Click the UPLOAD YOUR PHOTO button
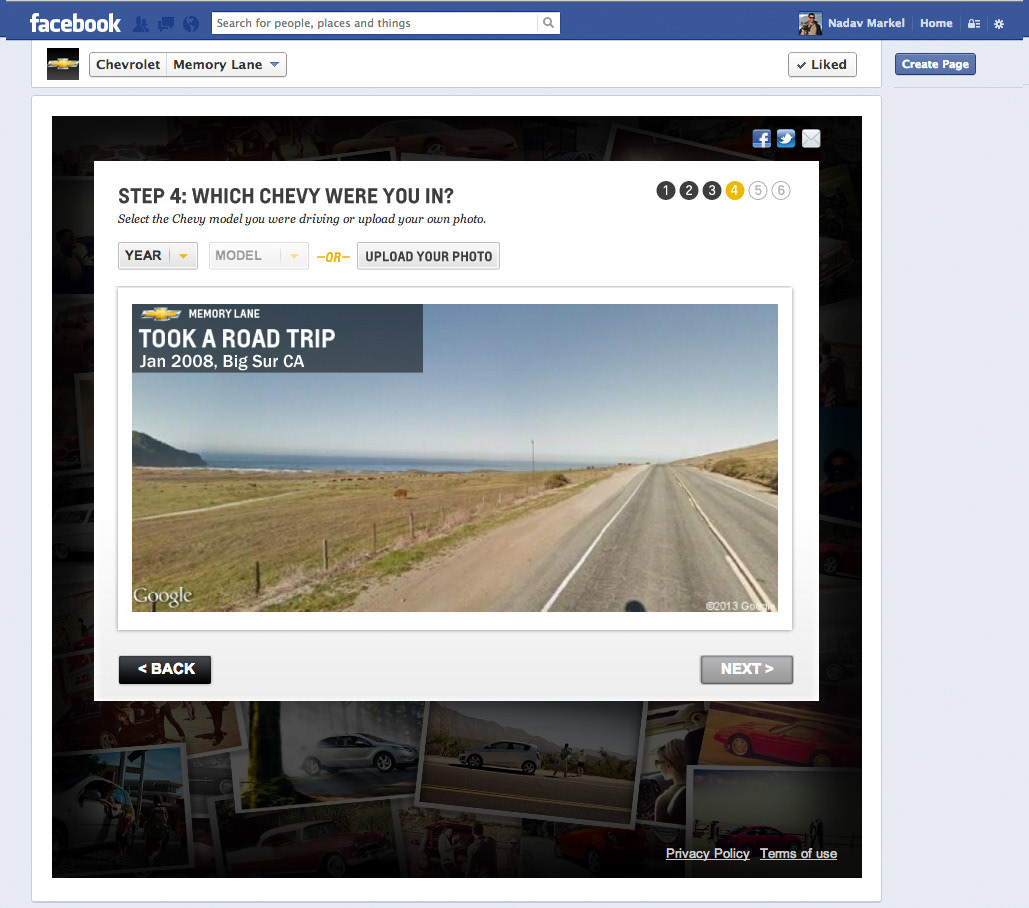This screenshot has width=1029, height=908. point(429,256)
